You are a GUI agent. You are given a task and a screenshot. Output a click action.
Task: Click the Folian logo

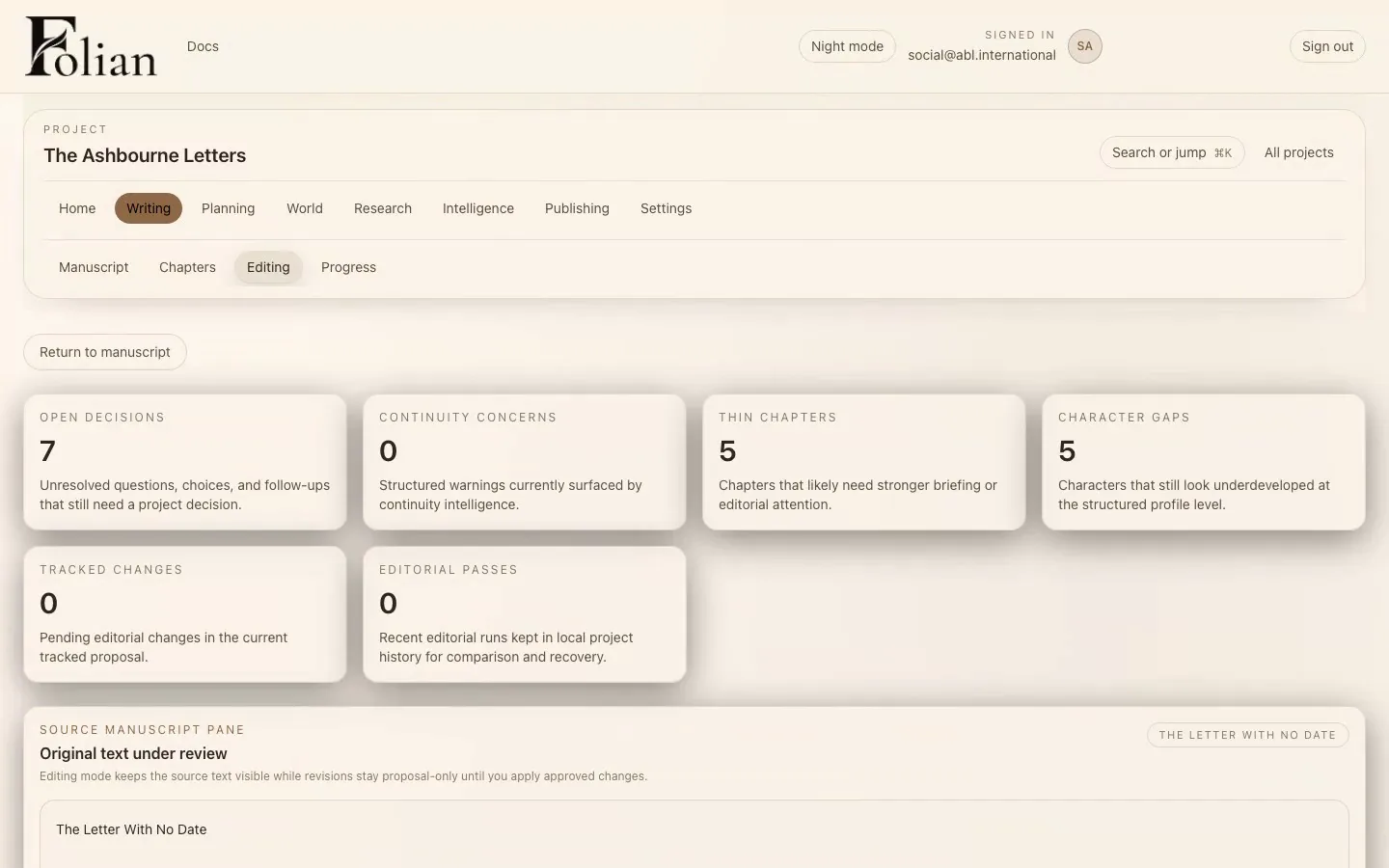coord(91,46)
